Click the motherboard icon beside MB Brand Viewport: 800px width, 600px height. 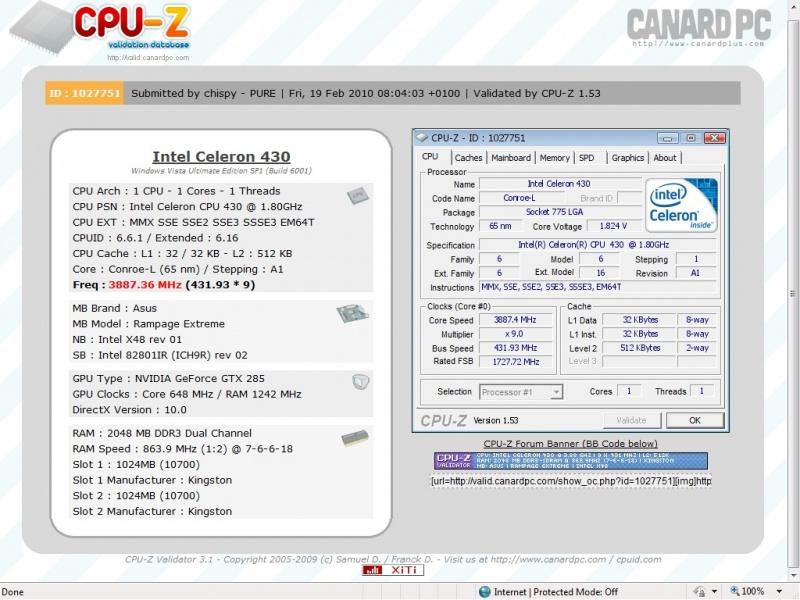point(353,313)
